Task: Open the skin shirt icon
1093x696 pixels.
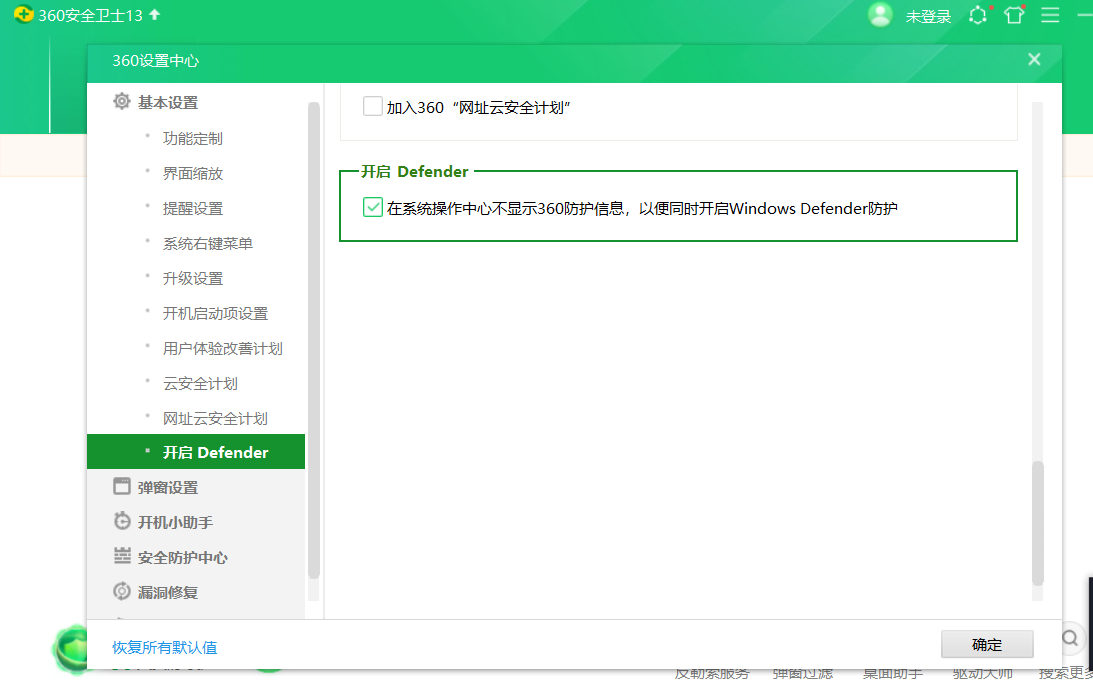Action: tap(1014, 15)
